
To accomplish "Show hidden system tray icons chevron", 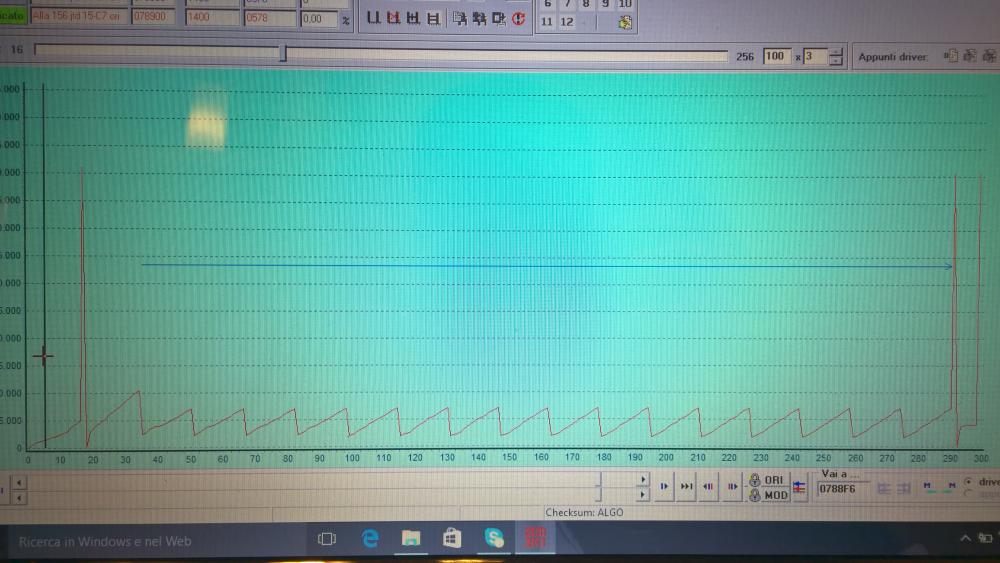I will 966,539.
